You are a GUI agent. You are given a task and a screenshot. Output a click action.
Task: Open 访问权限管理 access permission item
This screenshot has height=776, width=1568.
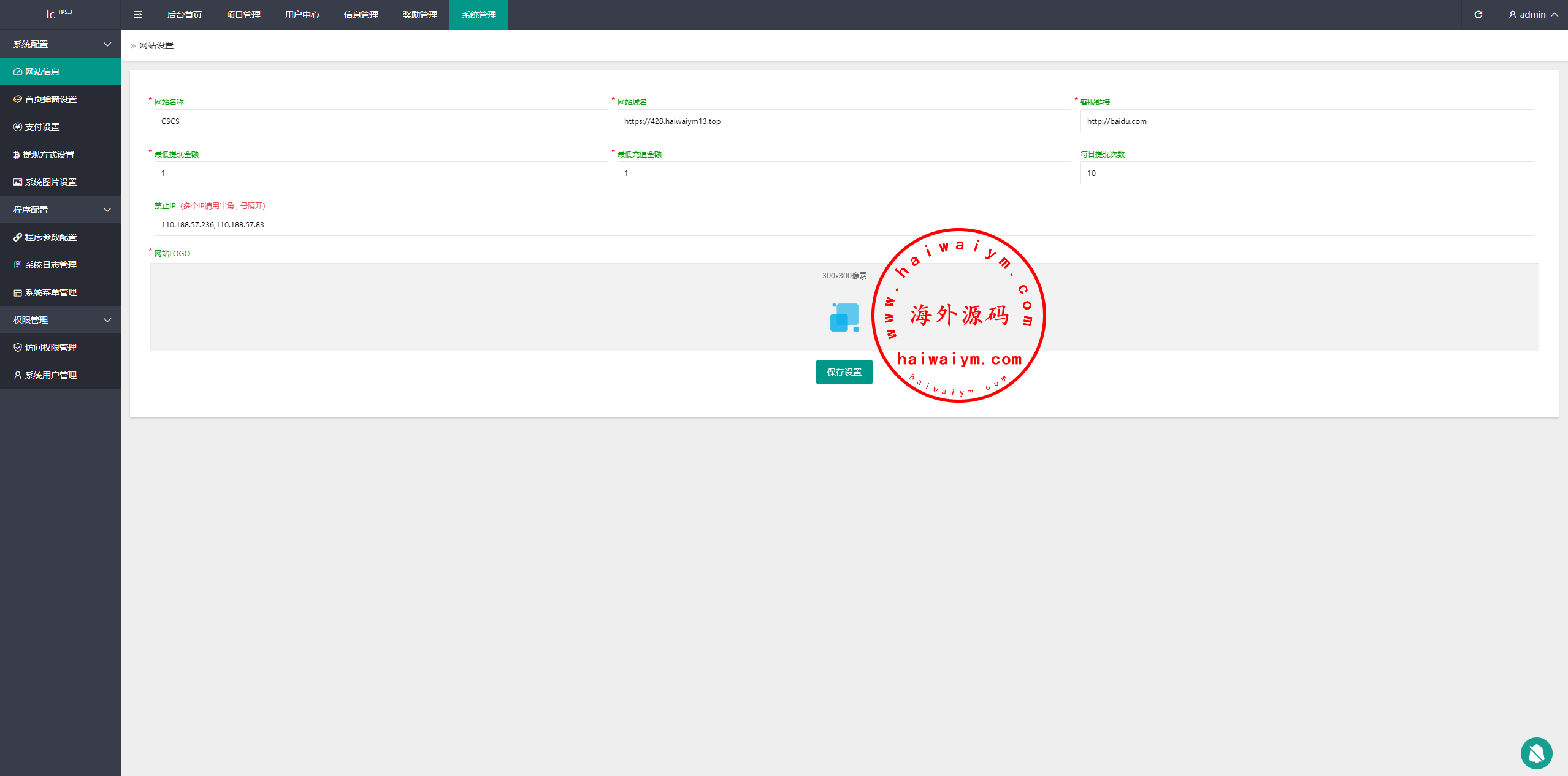pos(50,348)
